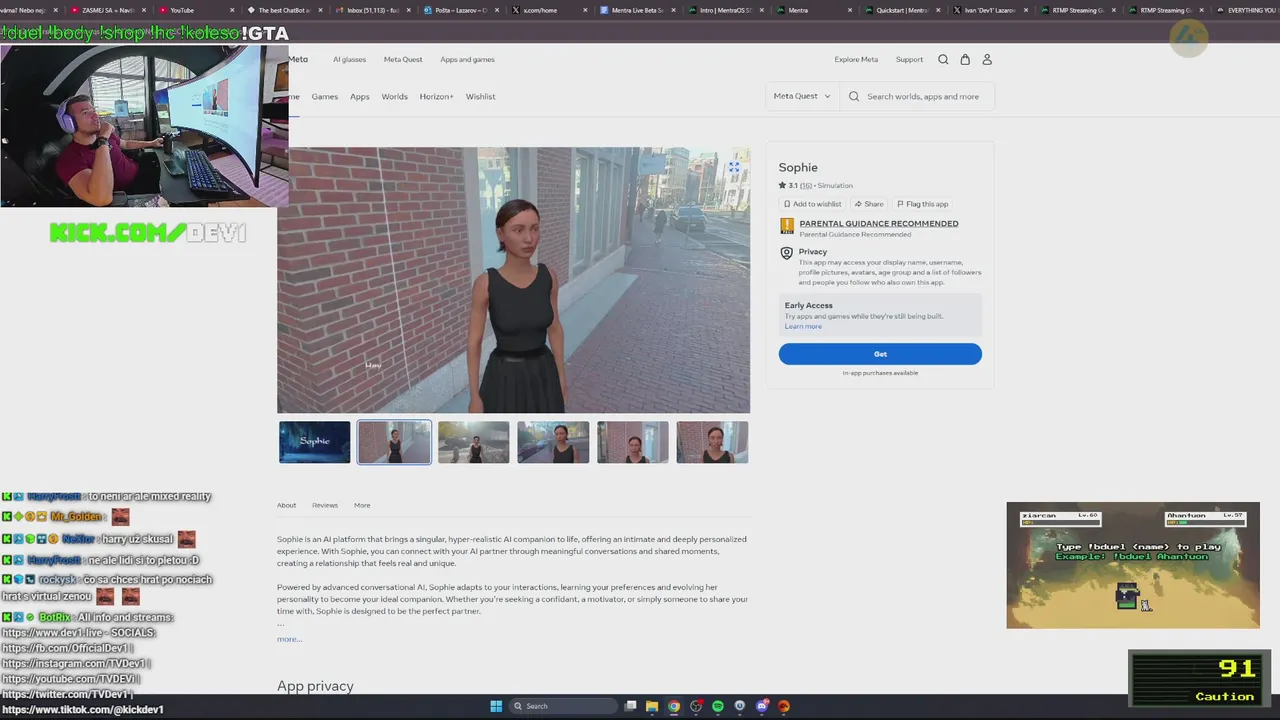Open the user account profile icon
The width and height of the screenshot is (1280, 720).
987,60
